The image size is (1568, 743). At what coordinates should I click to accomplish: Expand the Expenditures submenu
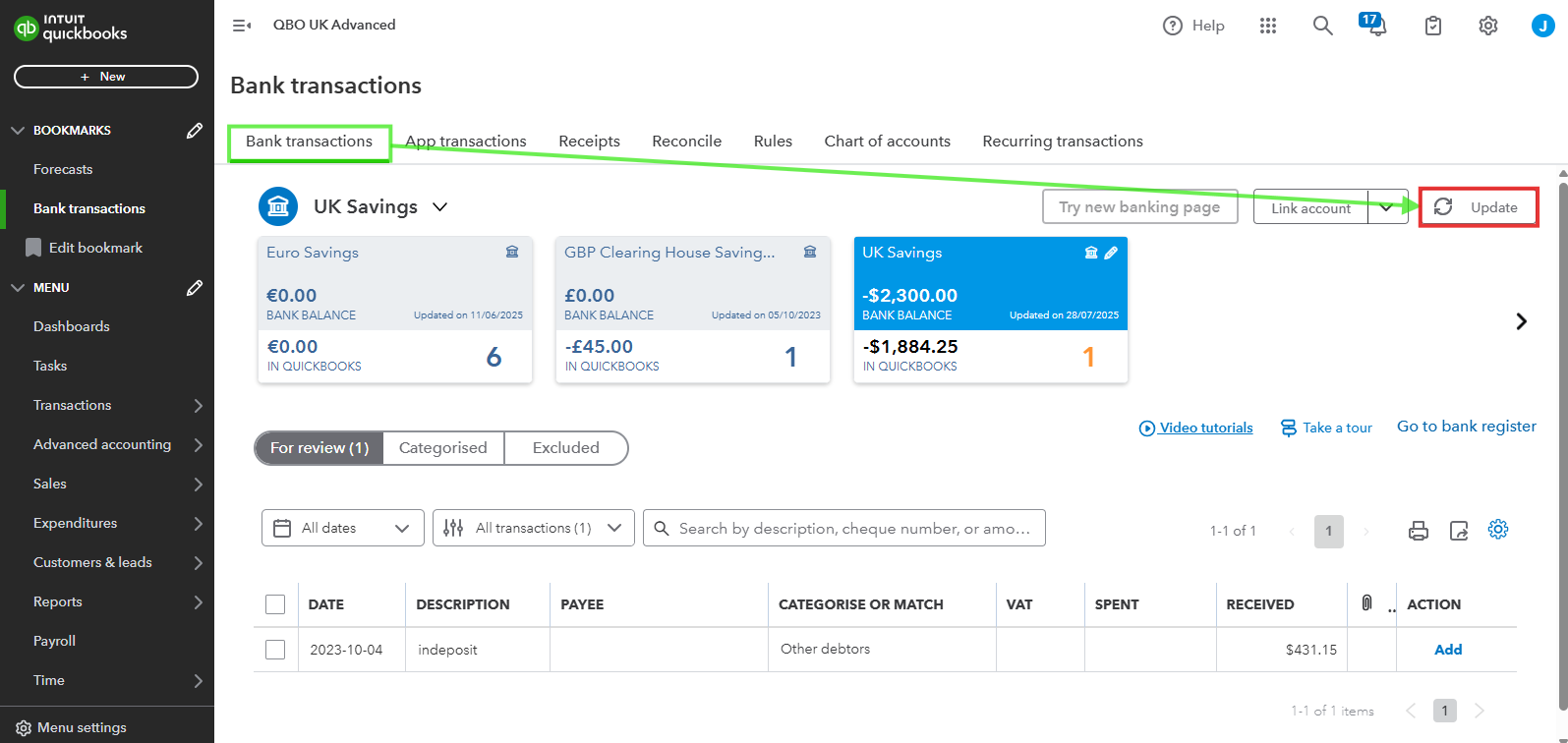[198, 523]
